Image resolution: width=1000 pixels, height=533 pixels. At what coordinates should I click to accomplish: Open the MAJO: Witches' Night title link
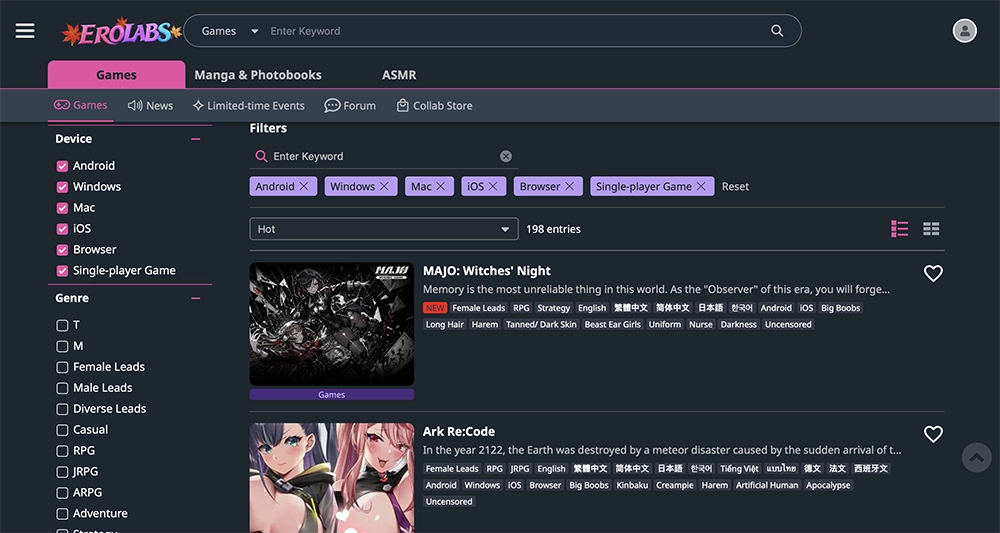point(487,271)
